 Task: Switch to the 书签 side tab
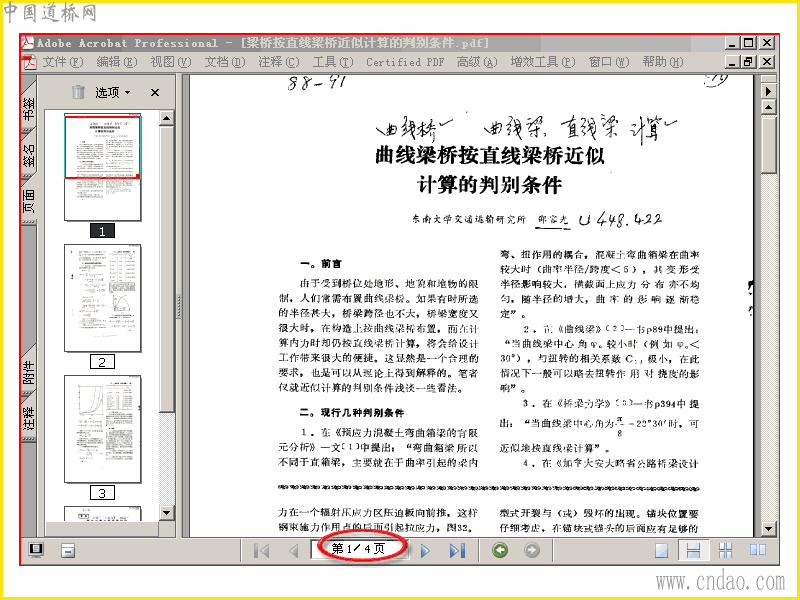pyautogui.click(x=29, y=108)
